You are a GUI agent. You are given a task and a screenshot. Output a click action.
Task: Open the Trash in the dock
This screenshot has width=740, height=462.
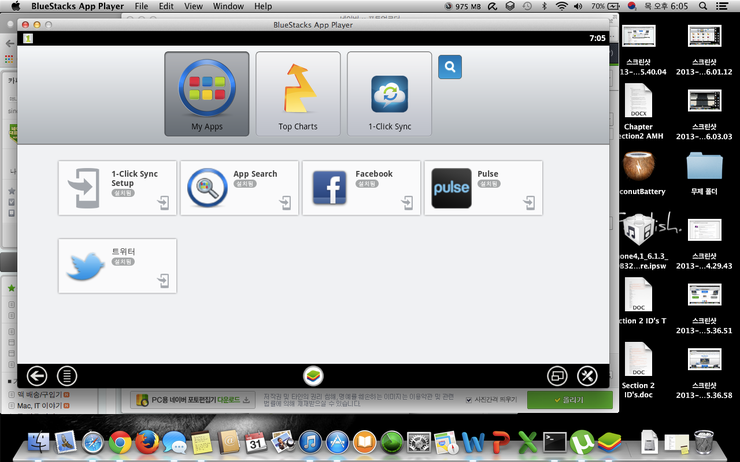[704, 442]
